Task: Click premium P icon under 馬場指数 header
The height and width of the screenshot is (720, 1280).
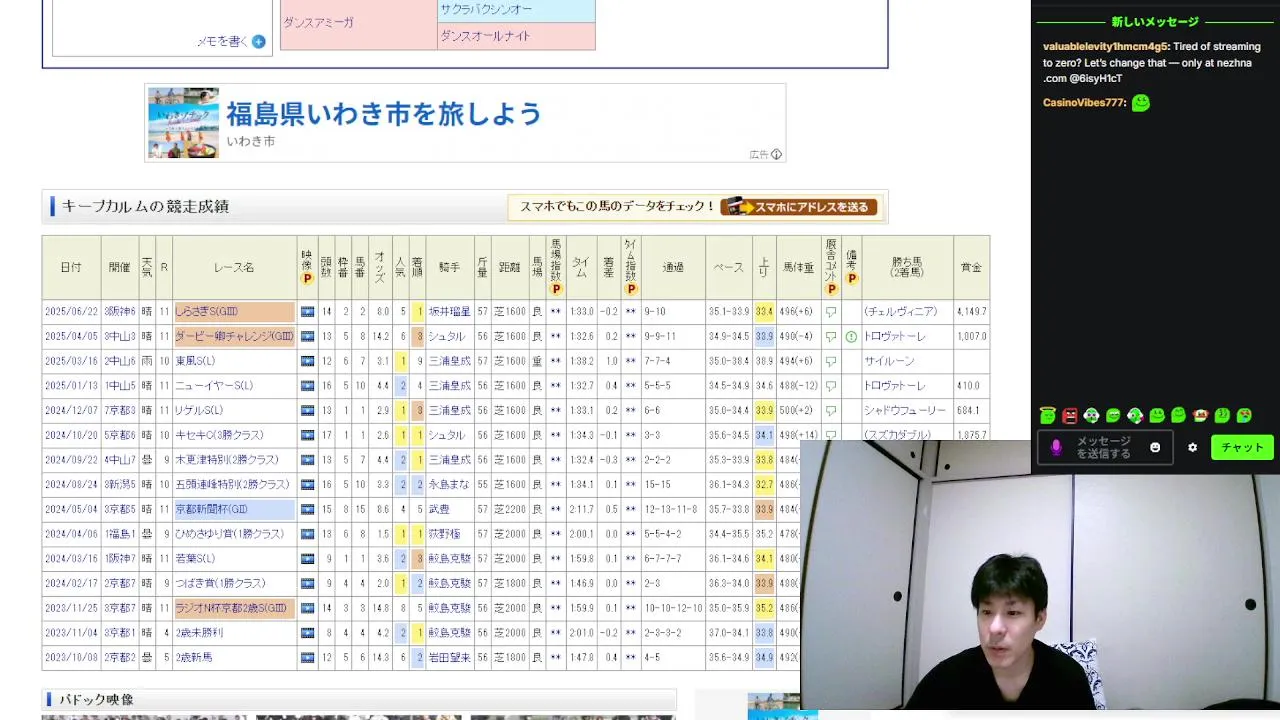Action: click(x=556, y=289)
